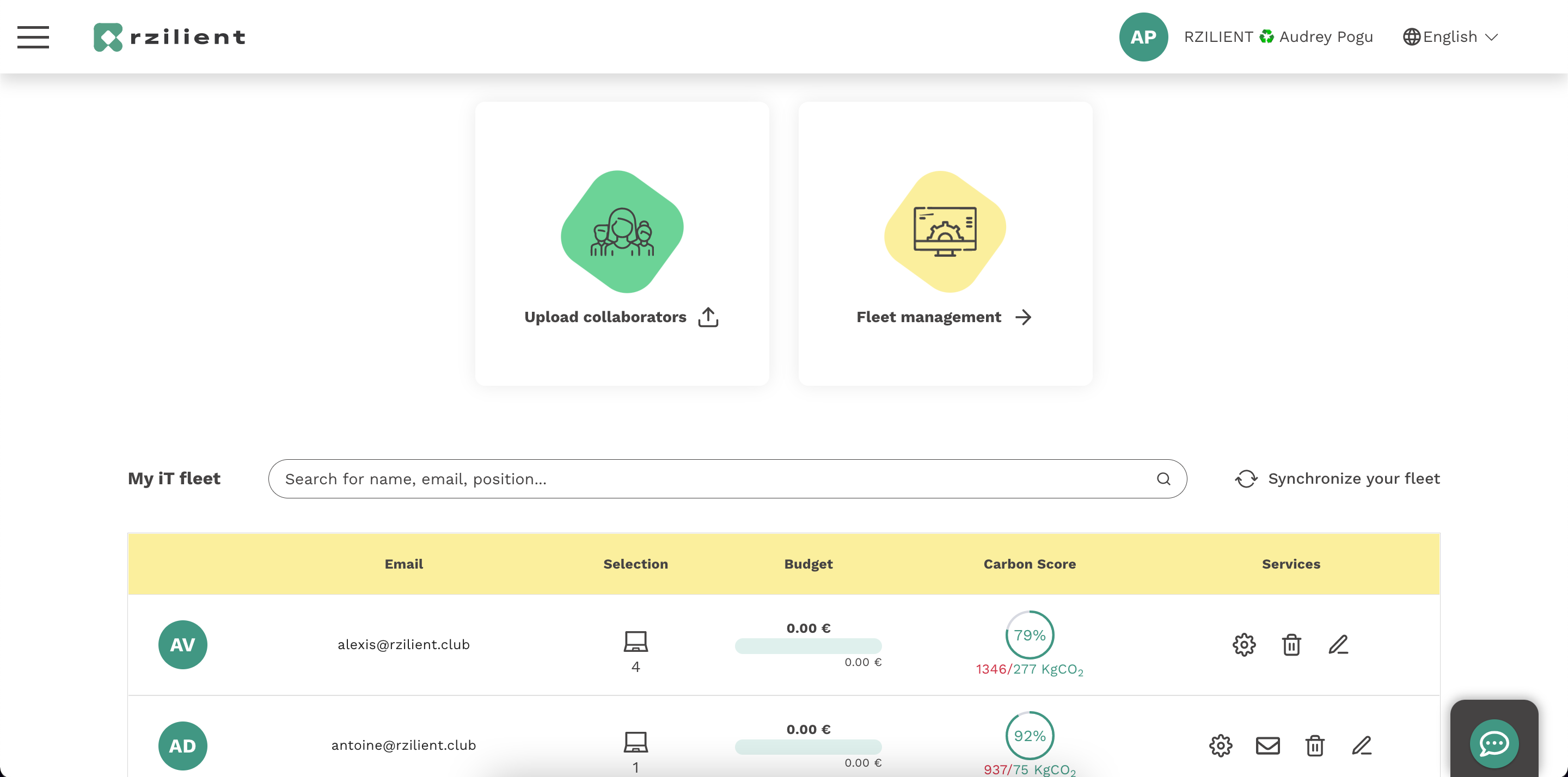This screenshot has height=777, width=1568.
Task: Open the AP user avatar
Action: [x=1143, y=37]
